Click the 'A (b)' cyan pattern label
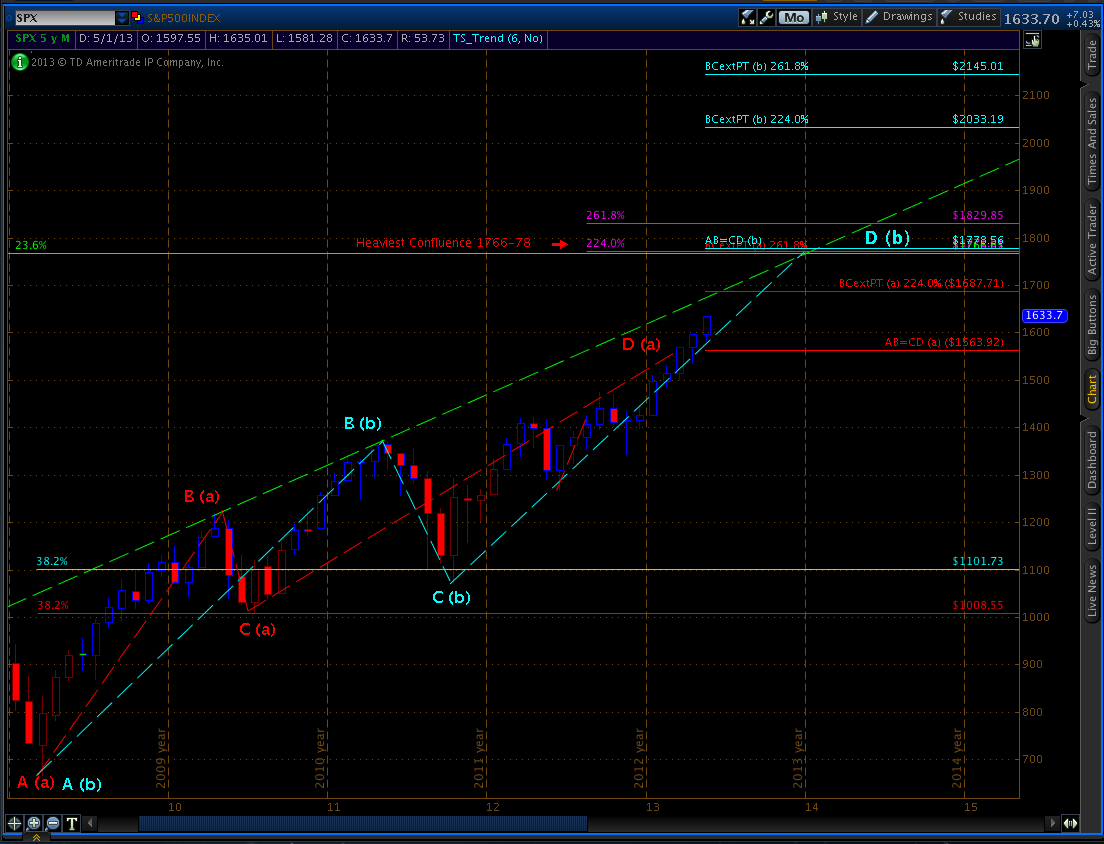The height and width of the screenshot is (844, 1104). point(82,784)
